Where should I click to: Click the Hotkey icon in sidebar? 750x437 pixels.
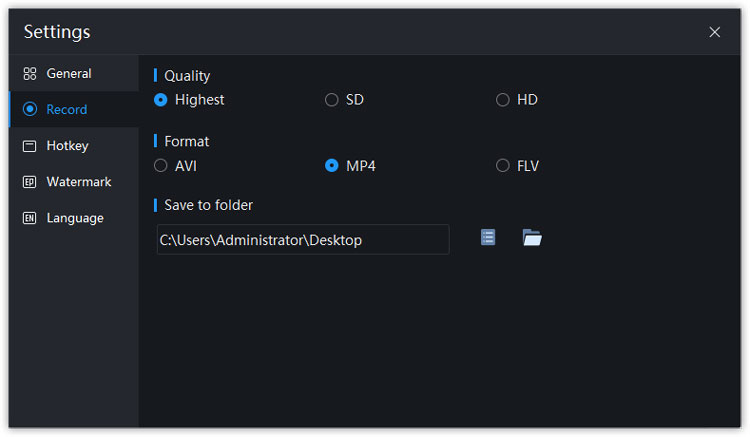tap(30, 146)
